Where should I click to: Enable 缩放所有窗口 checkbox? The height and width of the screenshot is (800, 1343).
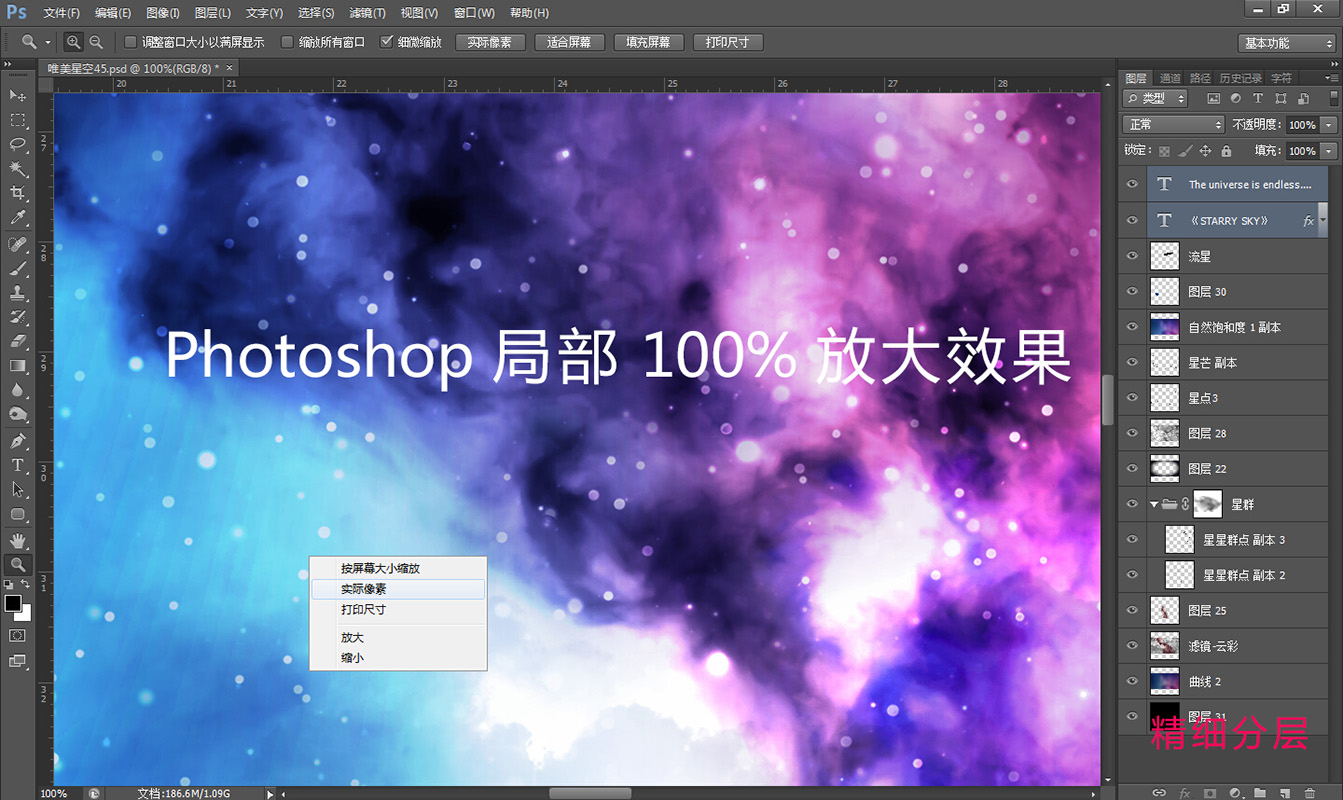click(x=287, y=42)
